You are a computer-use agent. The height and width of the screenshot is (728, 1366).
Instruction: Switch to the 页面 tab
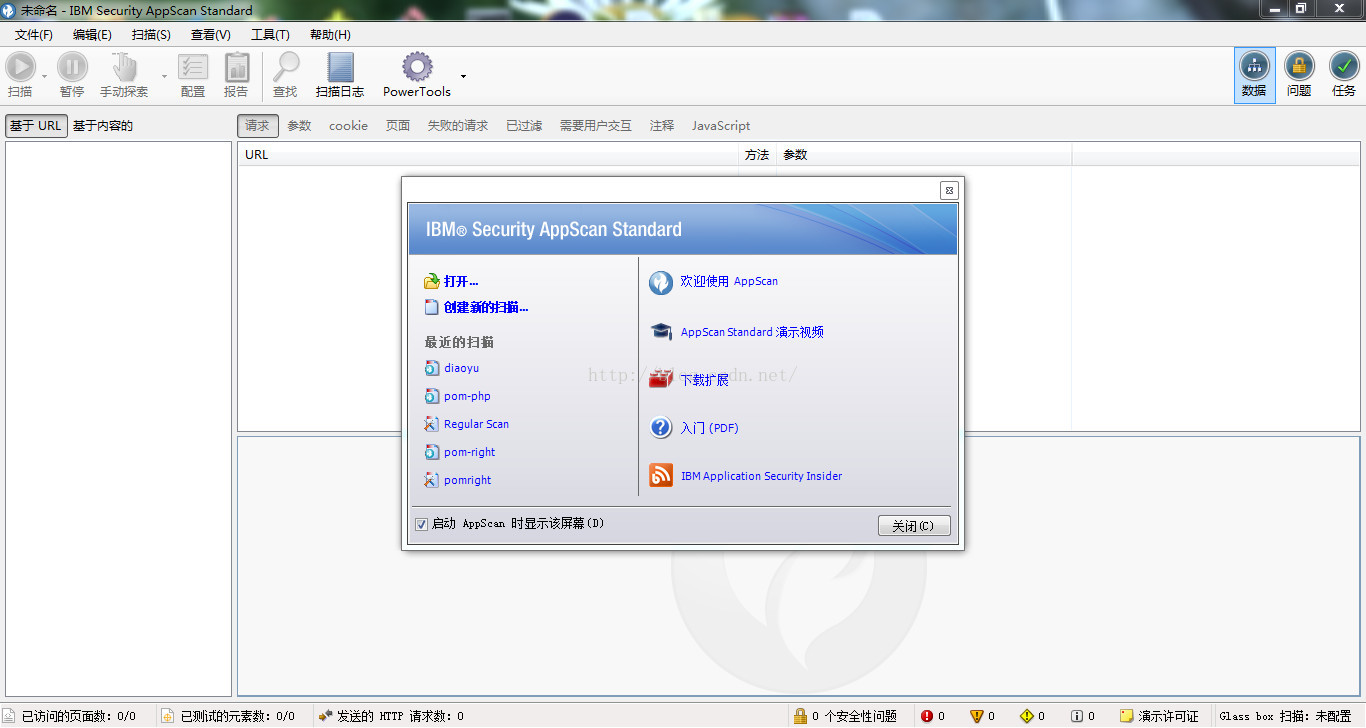coord(398,126)
